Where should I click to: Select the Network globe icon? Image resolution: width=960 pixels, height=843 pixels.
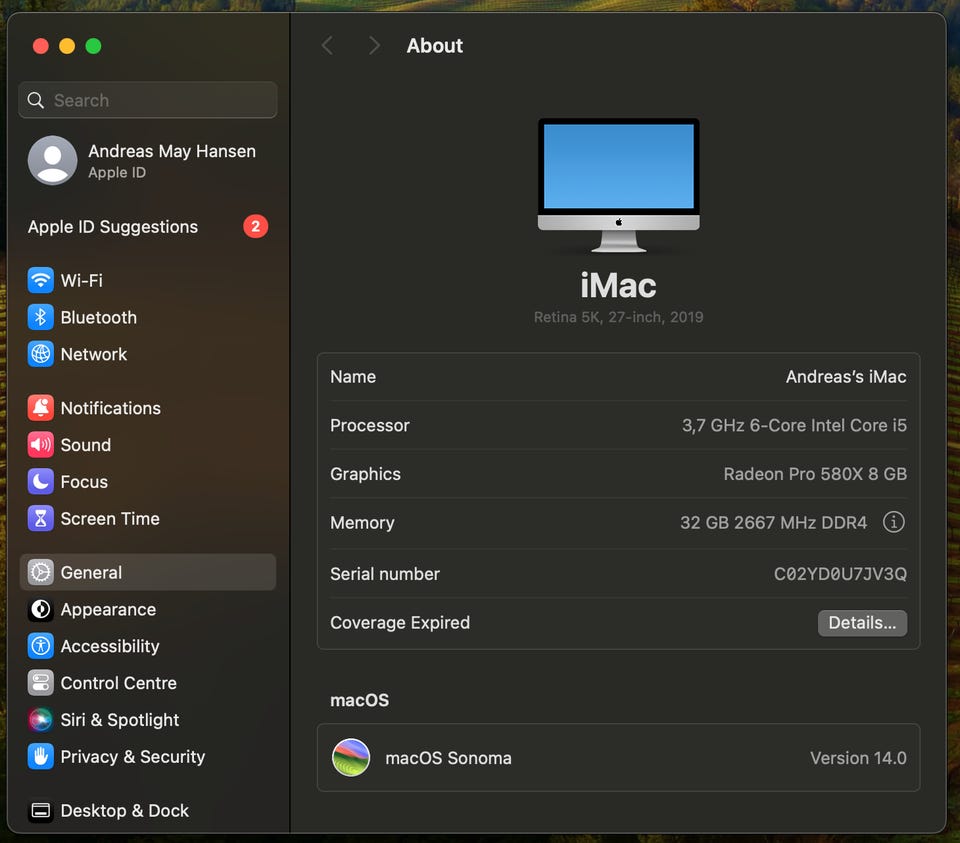pos(40,354)
